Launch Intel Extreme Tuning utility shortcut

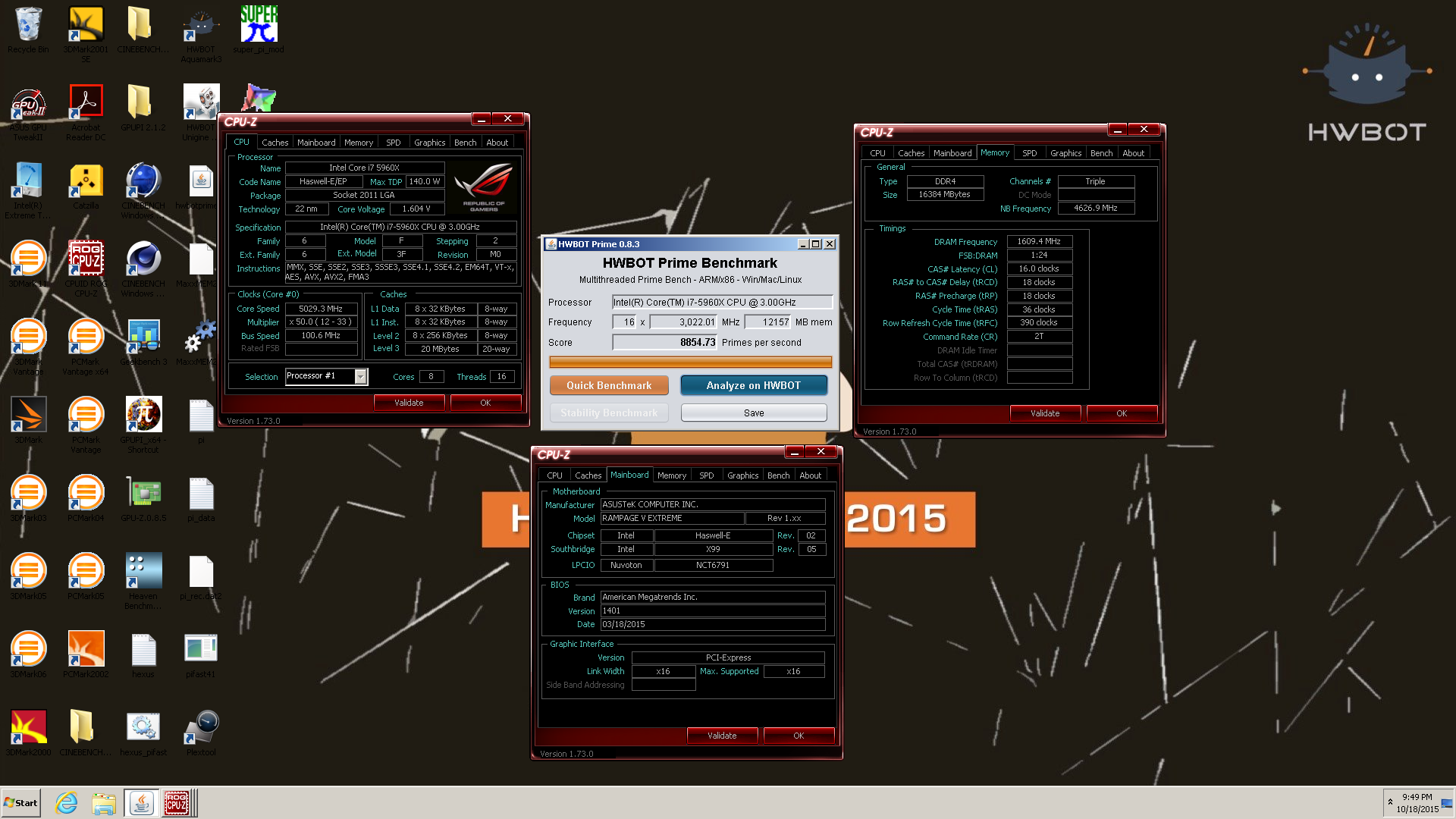coord(28,190)
